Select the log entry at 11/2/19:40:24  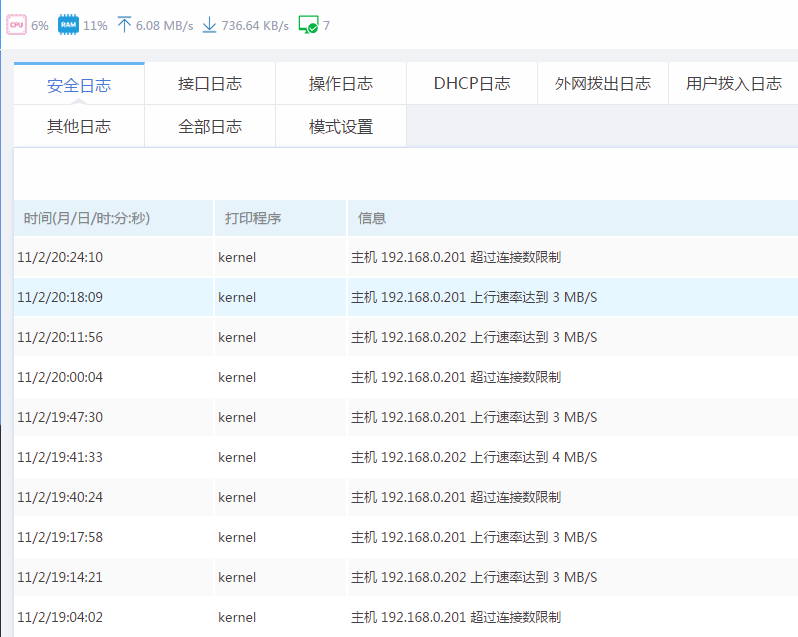tap(406, 497)
